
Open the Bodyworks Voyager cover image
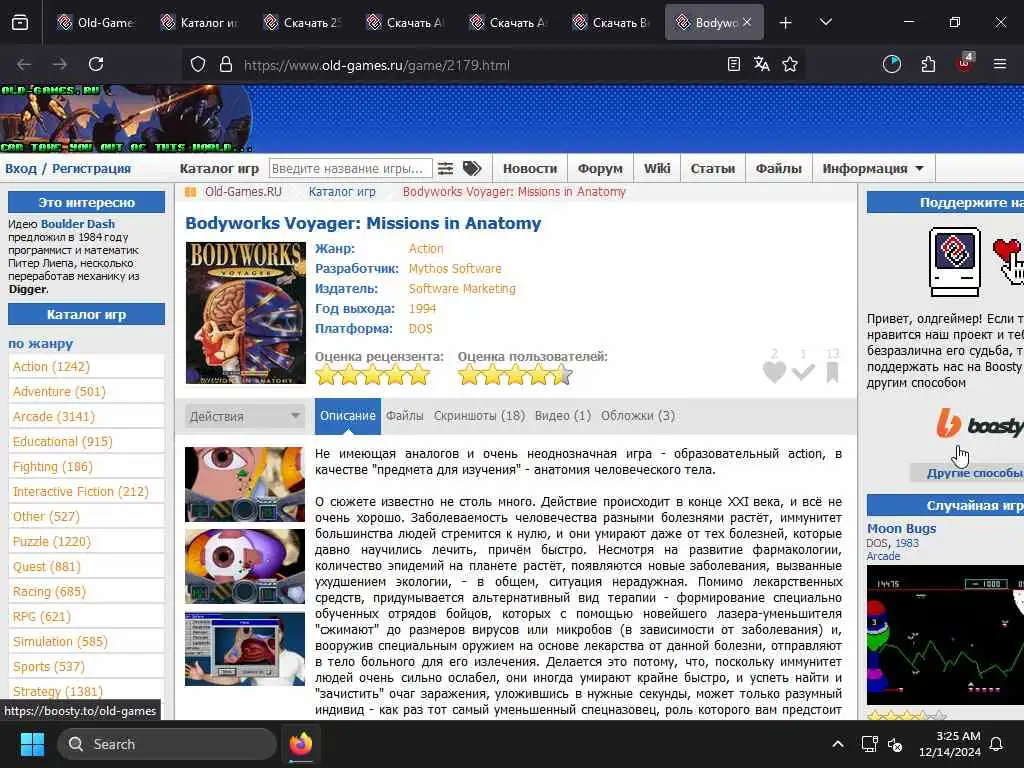(x=246, y=313)
